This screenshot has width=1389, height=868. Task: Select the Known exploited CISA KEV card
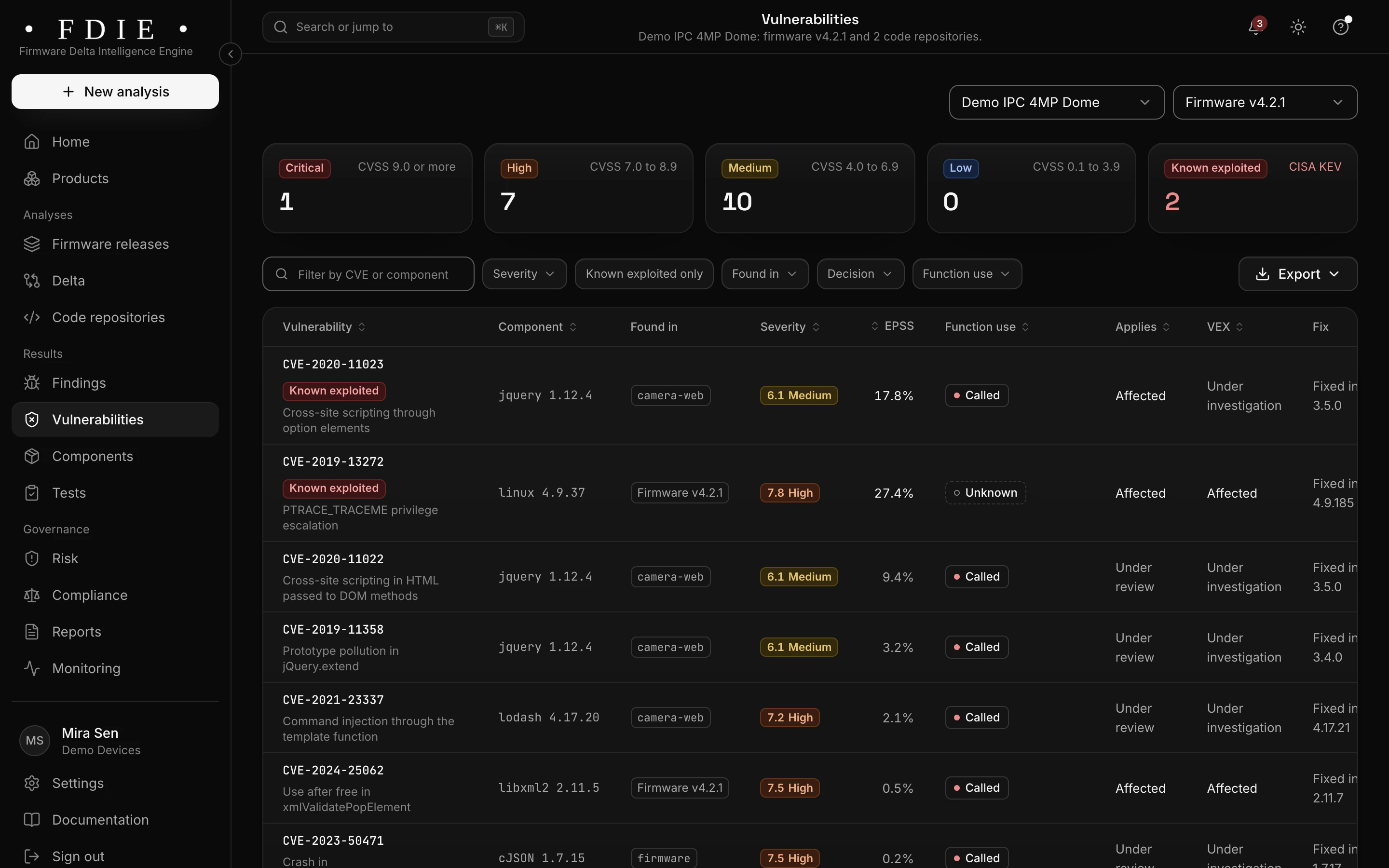tap(1253, 188)
